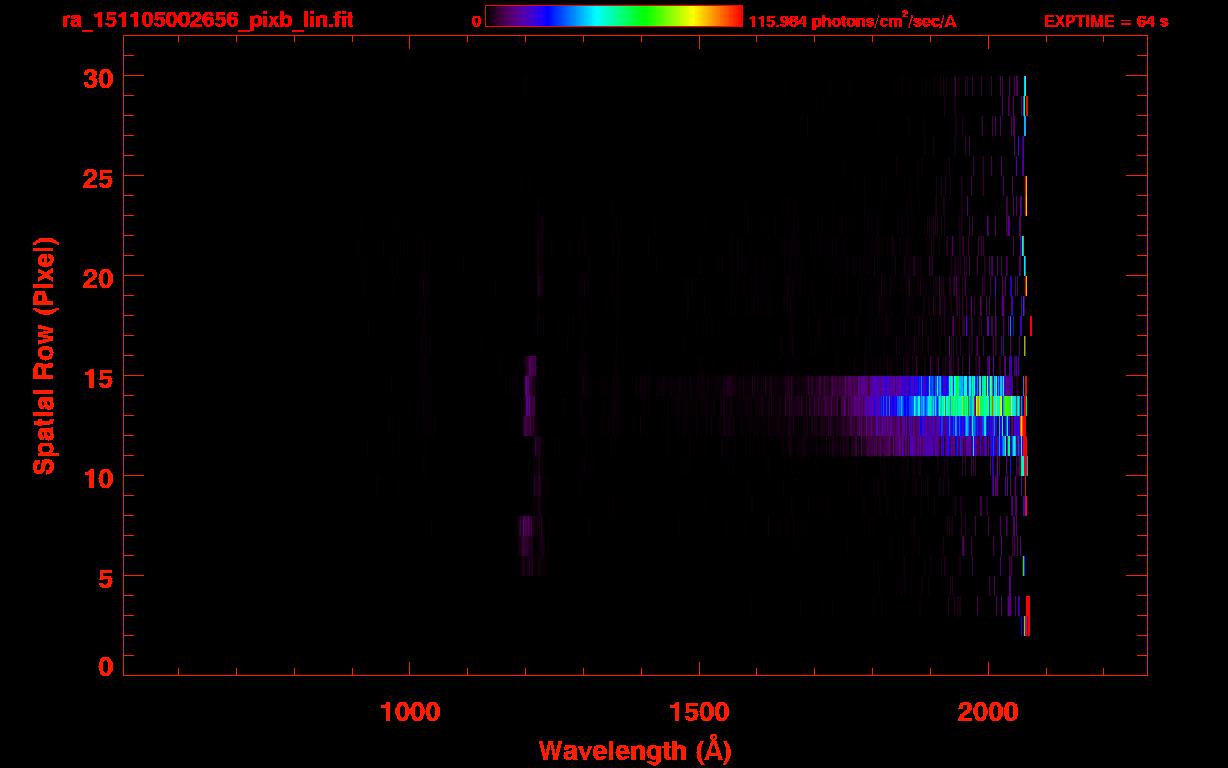Click the rainbow color scale bar
The image size is (1228, 768).
click(614, 16)
